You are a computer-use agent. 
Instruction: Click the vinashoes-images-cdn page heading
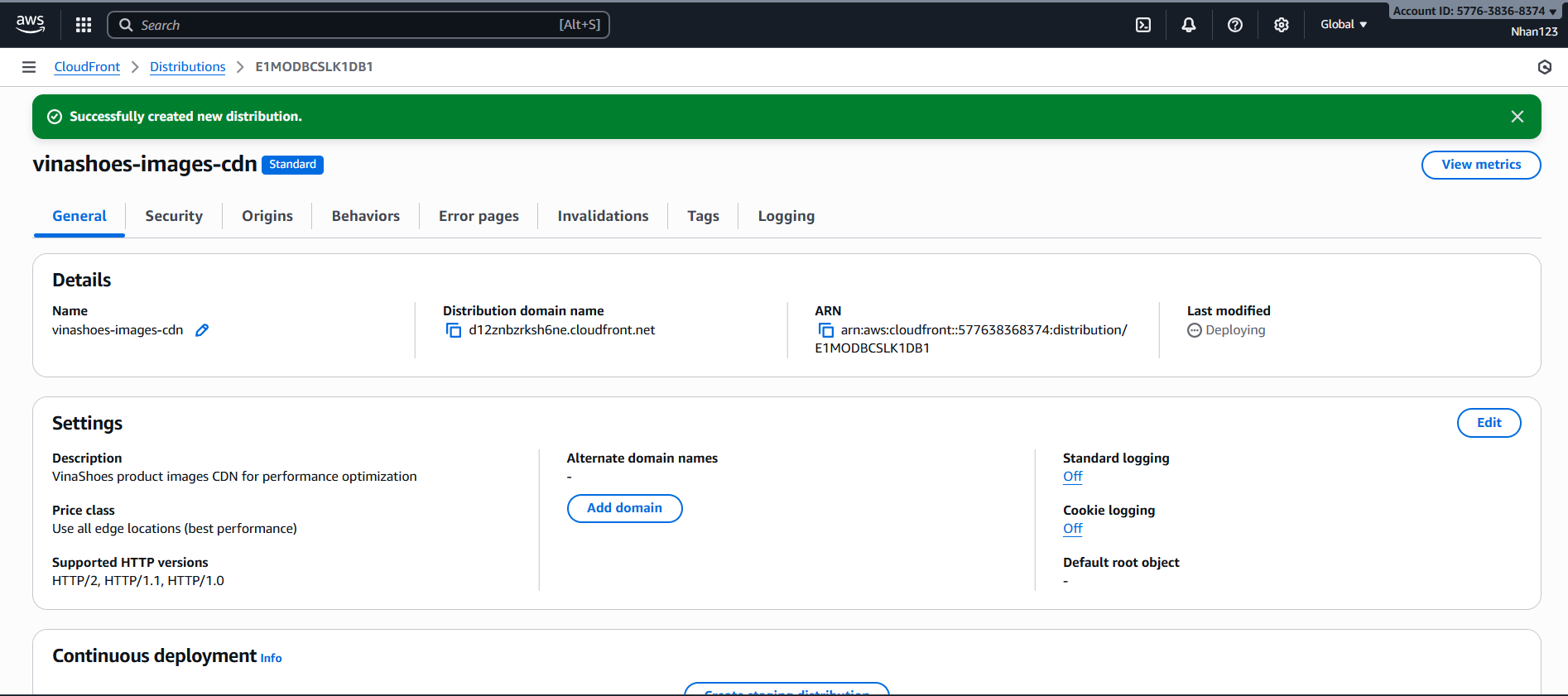coord(145,164)
